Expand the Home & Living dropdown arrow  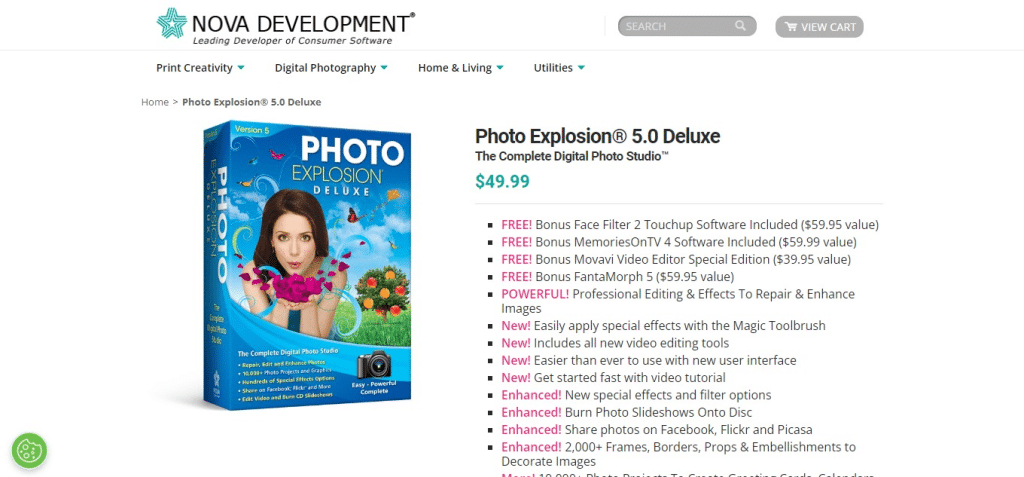point(500,68)
